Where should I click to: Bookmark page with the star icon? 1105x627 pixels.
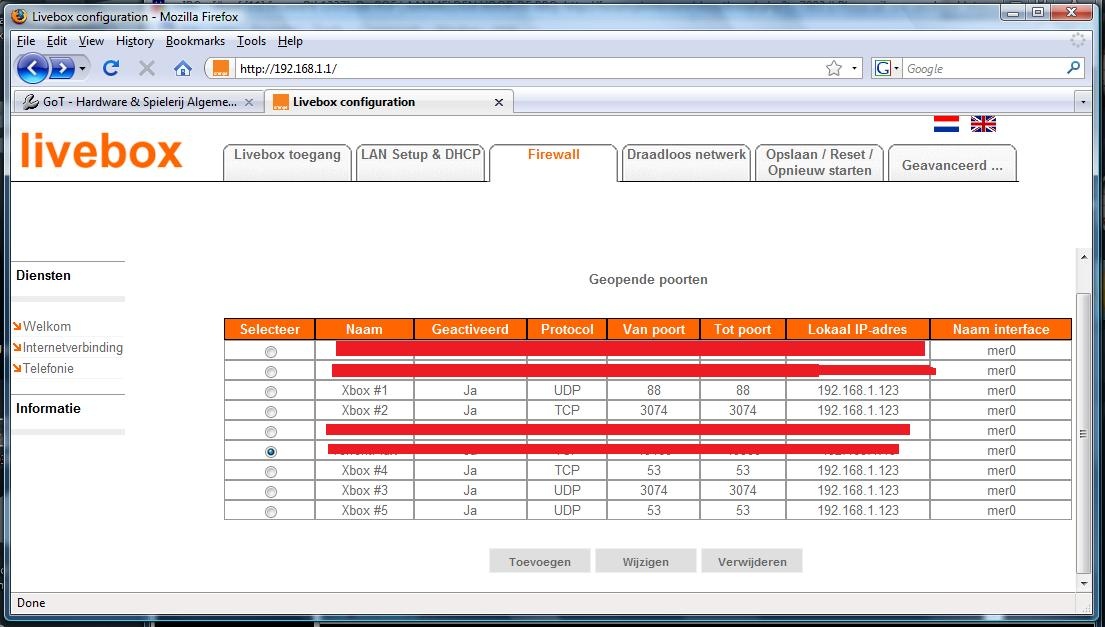[834, 68]
